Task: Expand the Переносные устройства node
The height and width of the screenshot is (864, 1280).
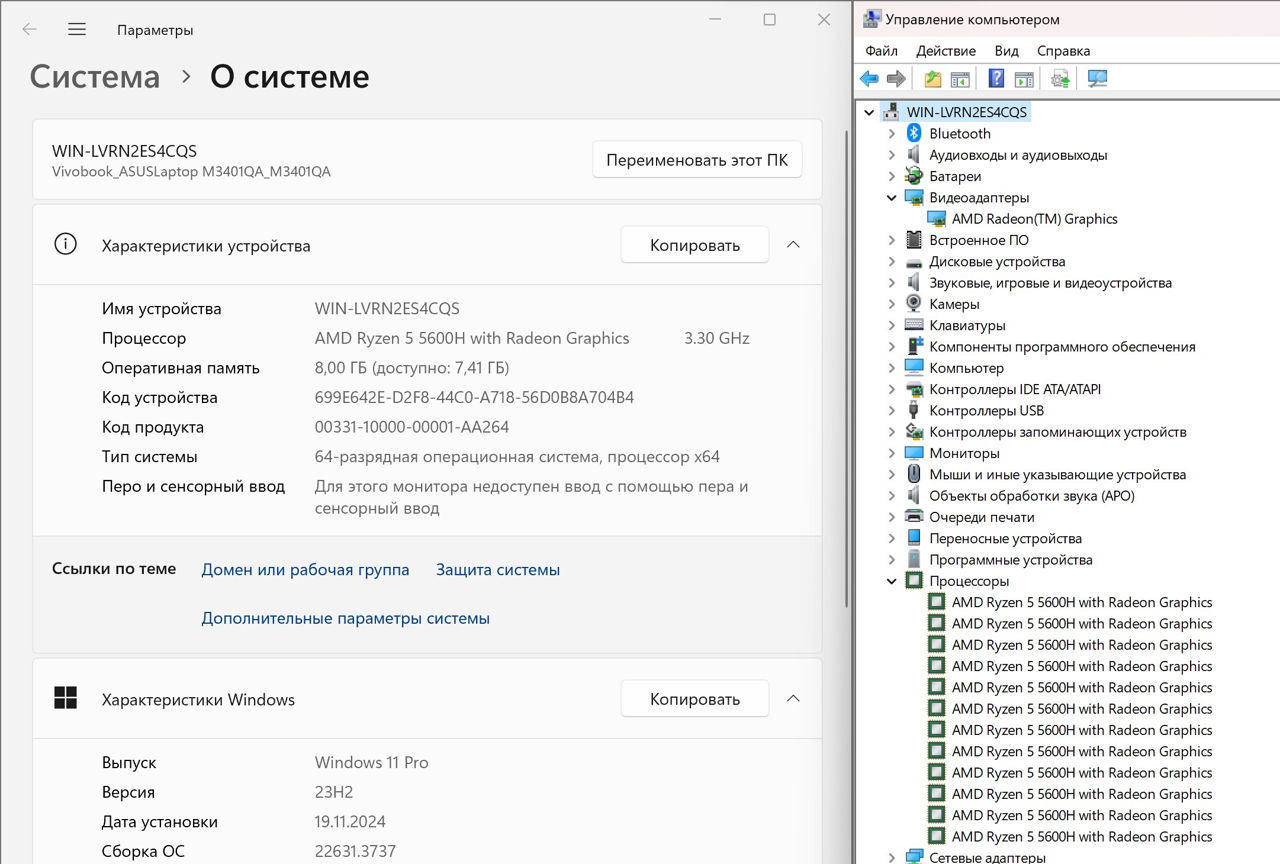Action: click(x=892, y=538)
